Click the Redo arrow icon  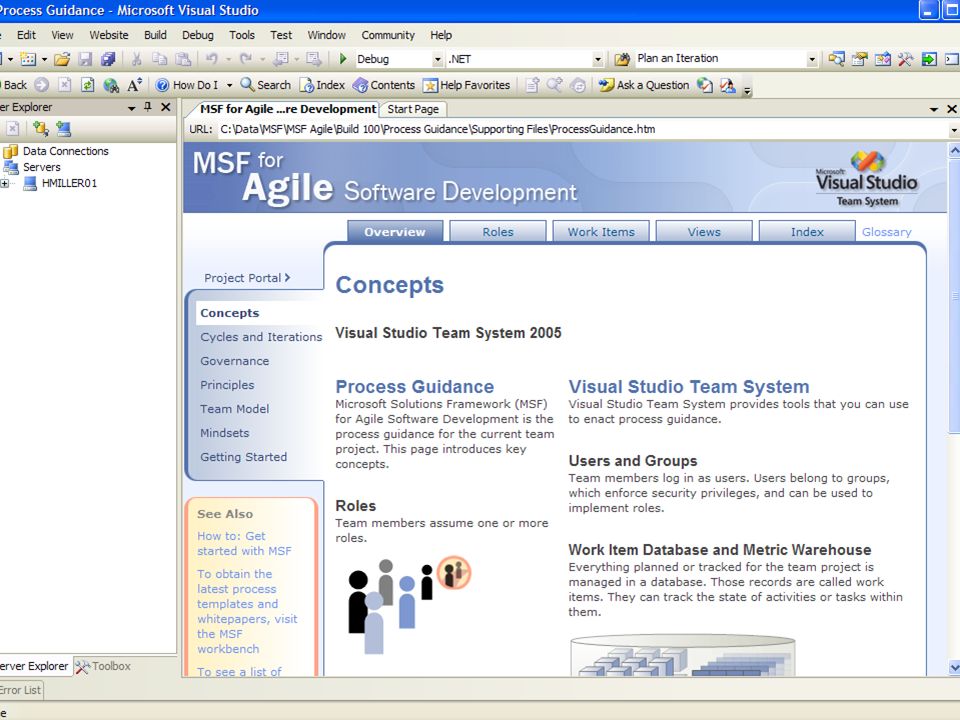tap(246, 59)
